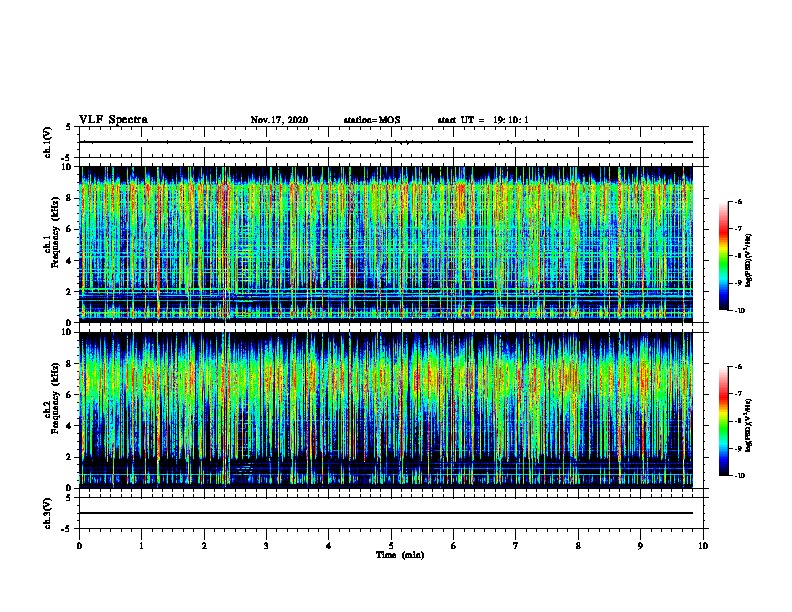This screenshot has height=612, width=792.
Task: Click the 'start UT = 19:10:1' header text
Action: pyautogui.click(x=483, y=120)
